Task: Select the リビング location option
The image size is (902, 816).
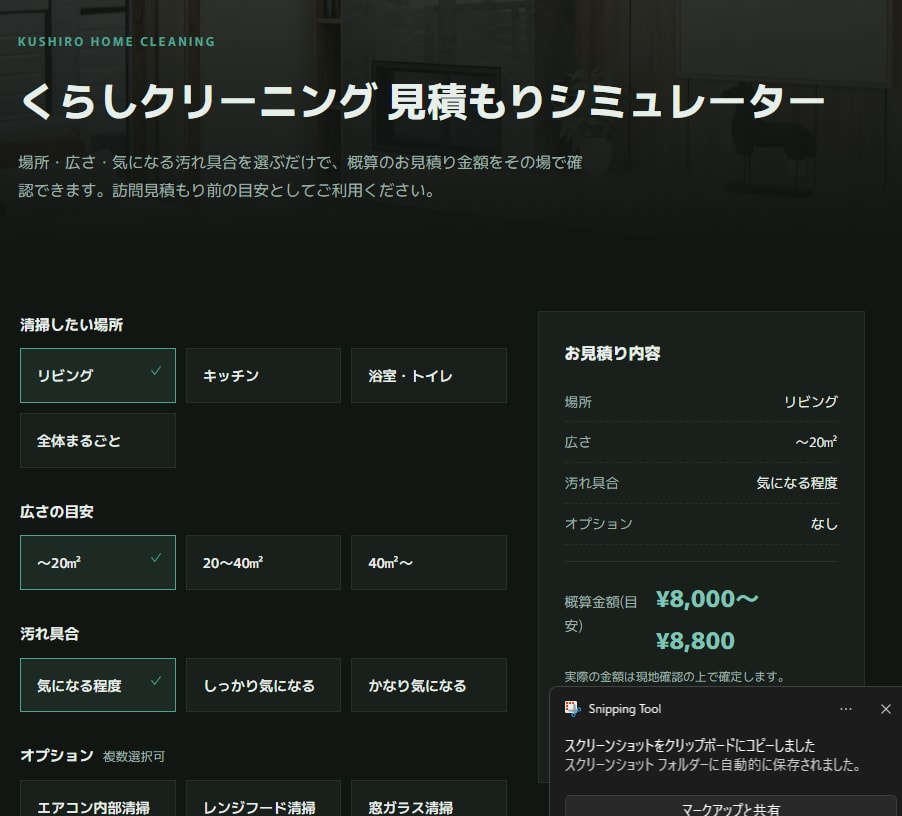Action: (x=98, y=376)
